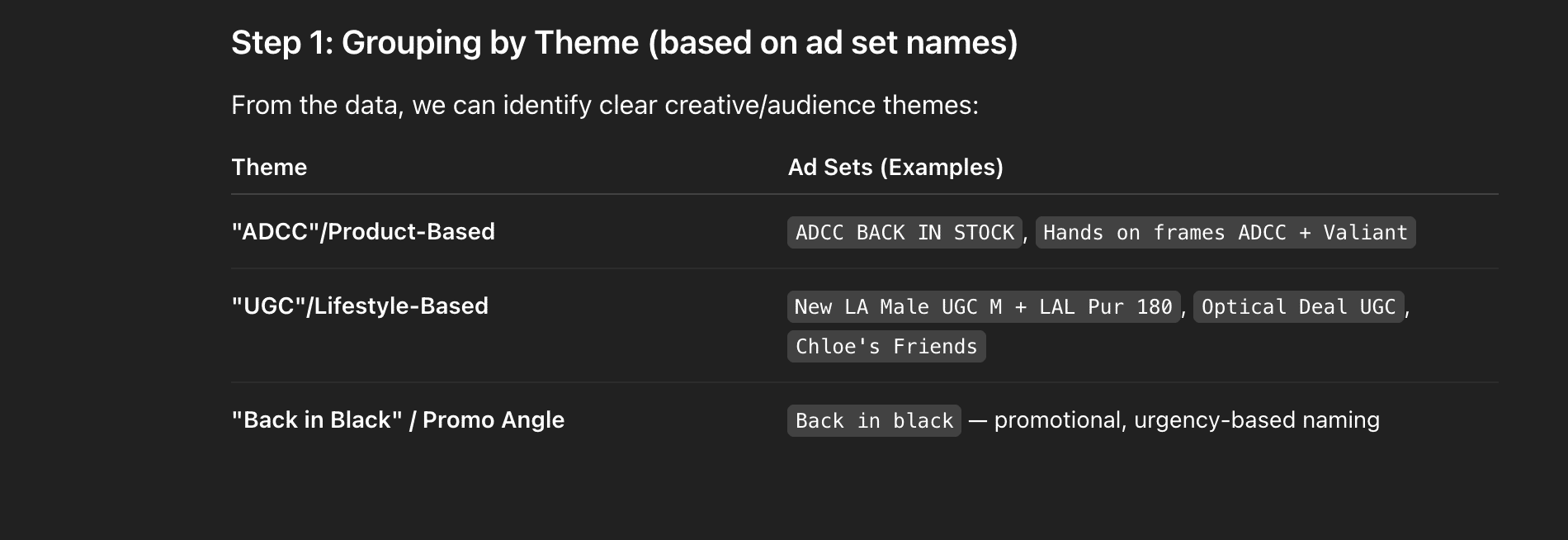Click the 'ADCC BACK IN STOCK' code tag

tap(904, 233)
